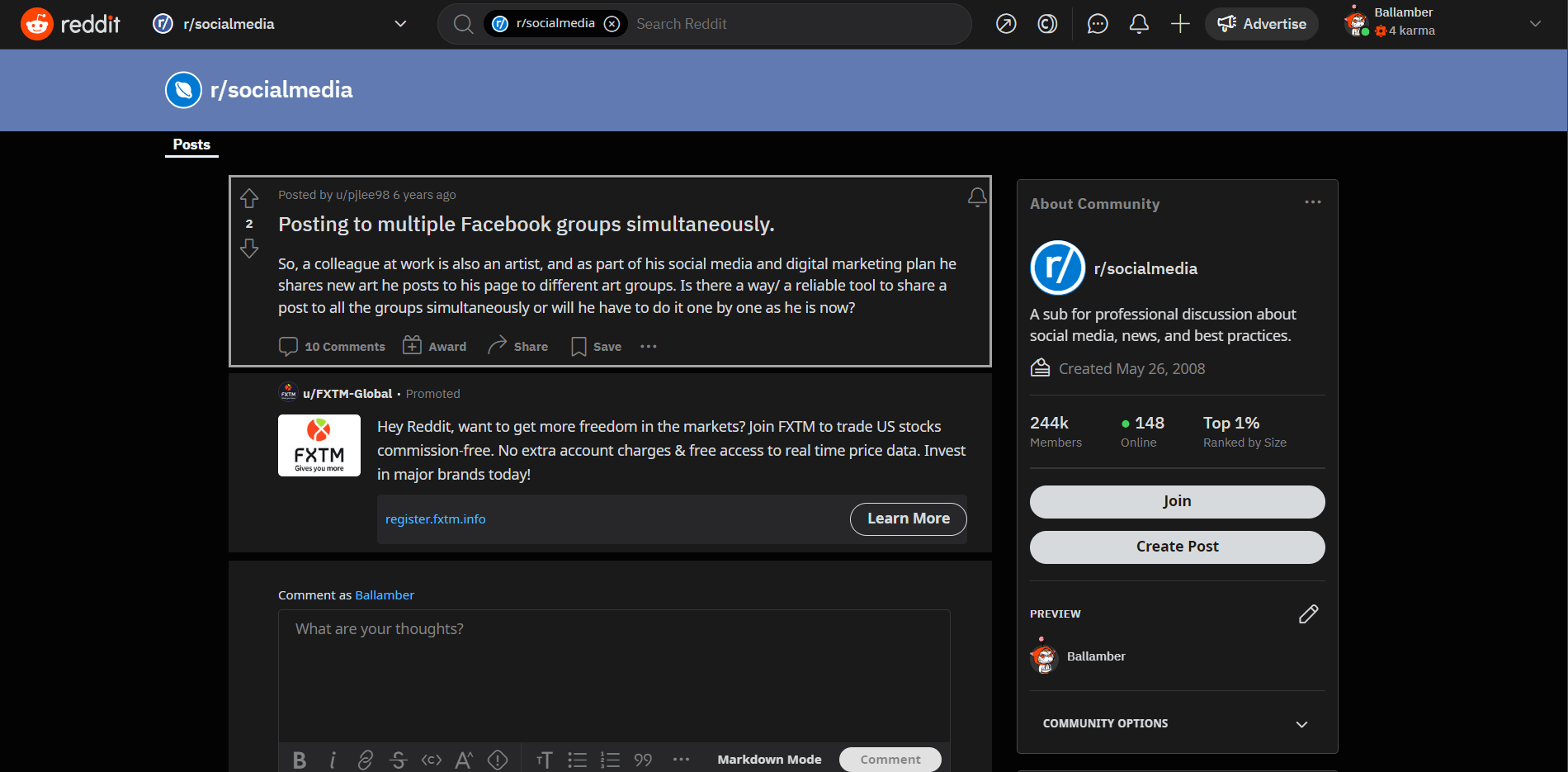Open the r/socialmedia link in About Community
This screenshot has height=772, width=1568.
pos(1145,268)
